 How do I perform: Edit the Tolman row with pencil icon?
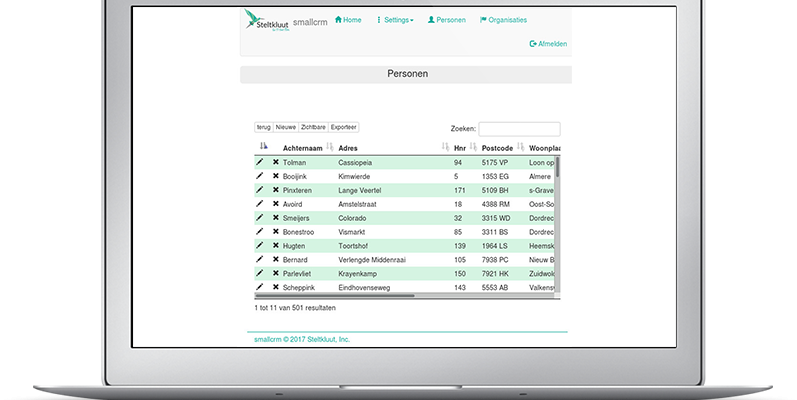260,162
